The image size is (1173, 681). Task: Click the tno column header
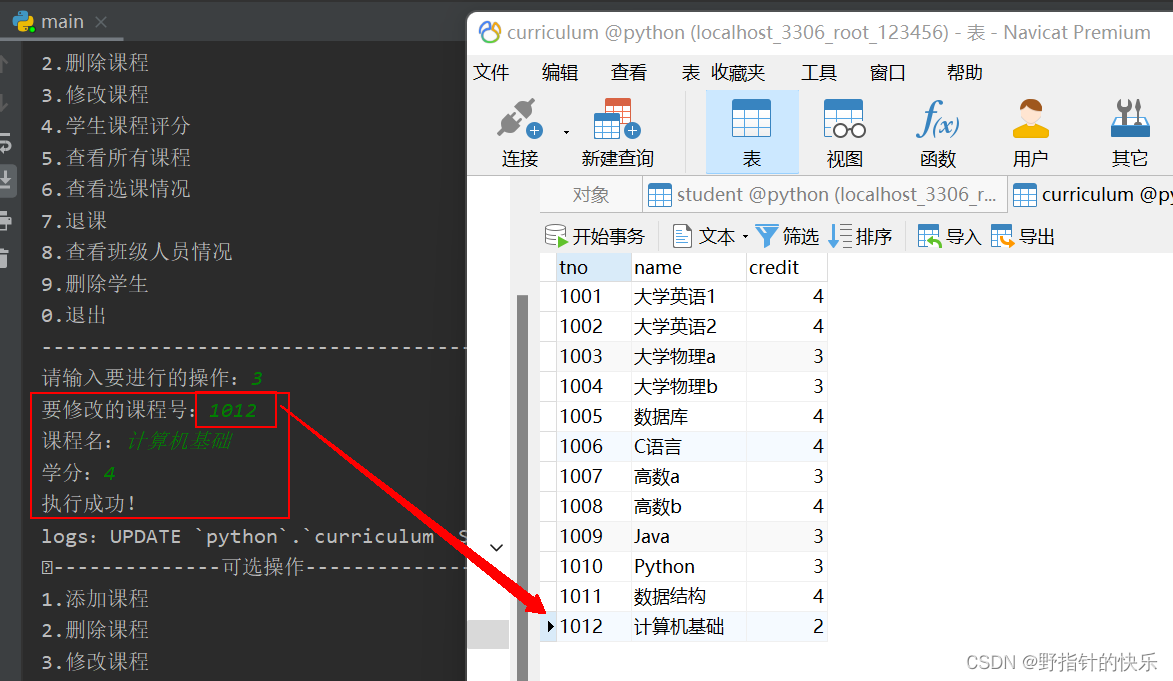tap(594, 267)
